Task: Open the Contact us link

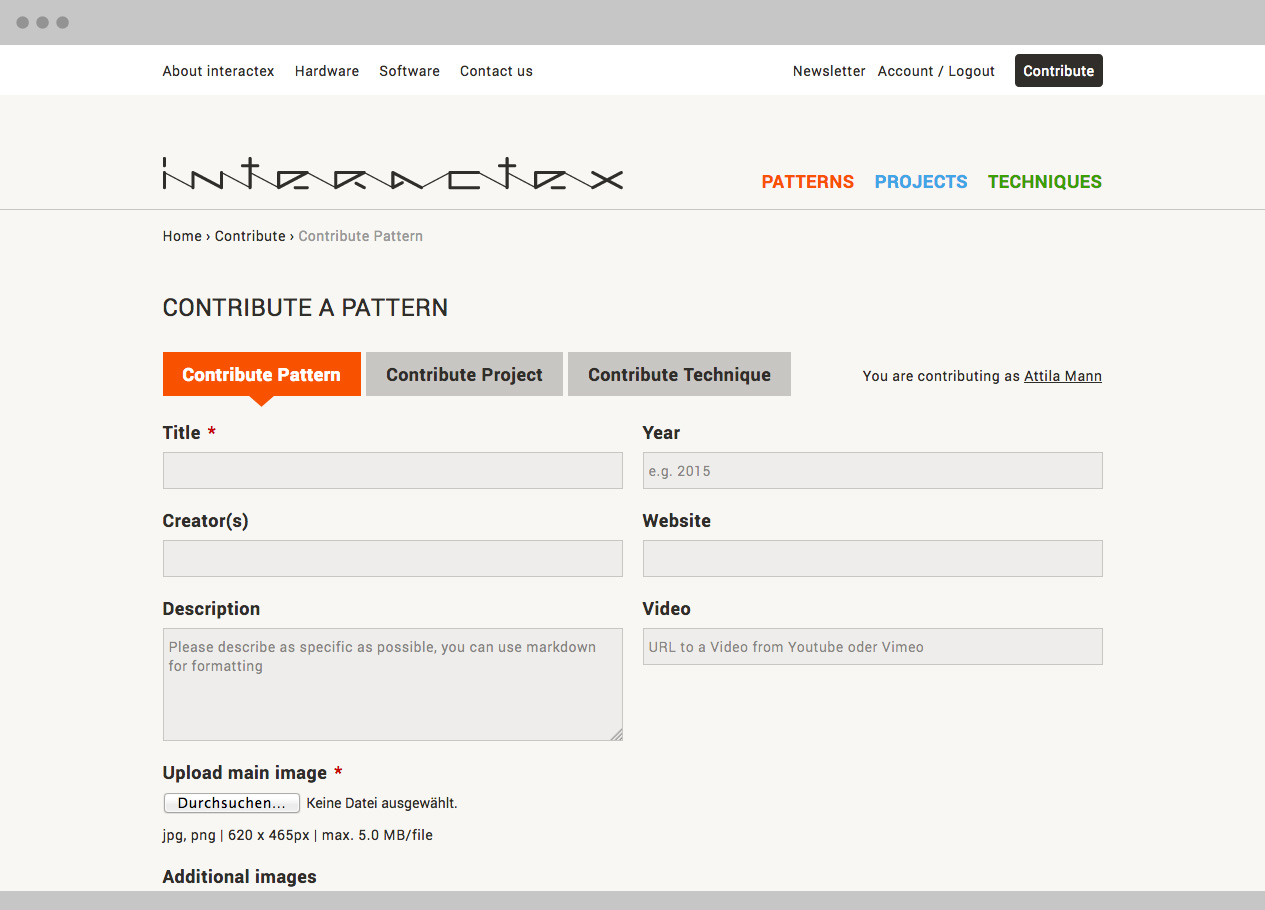Action: point(496,71)
